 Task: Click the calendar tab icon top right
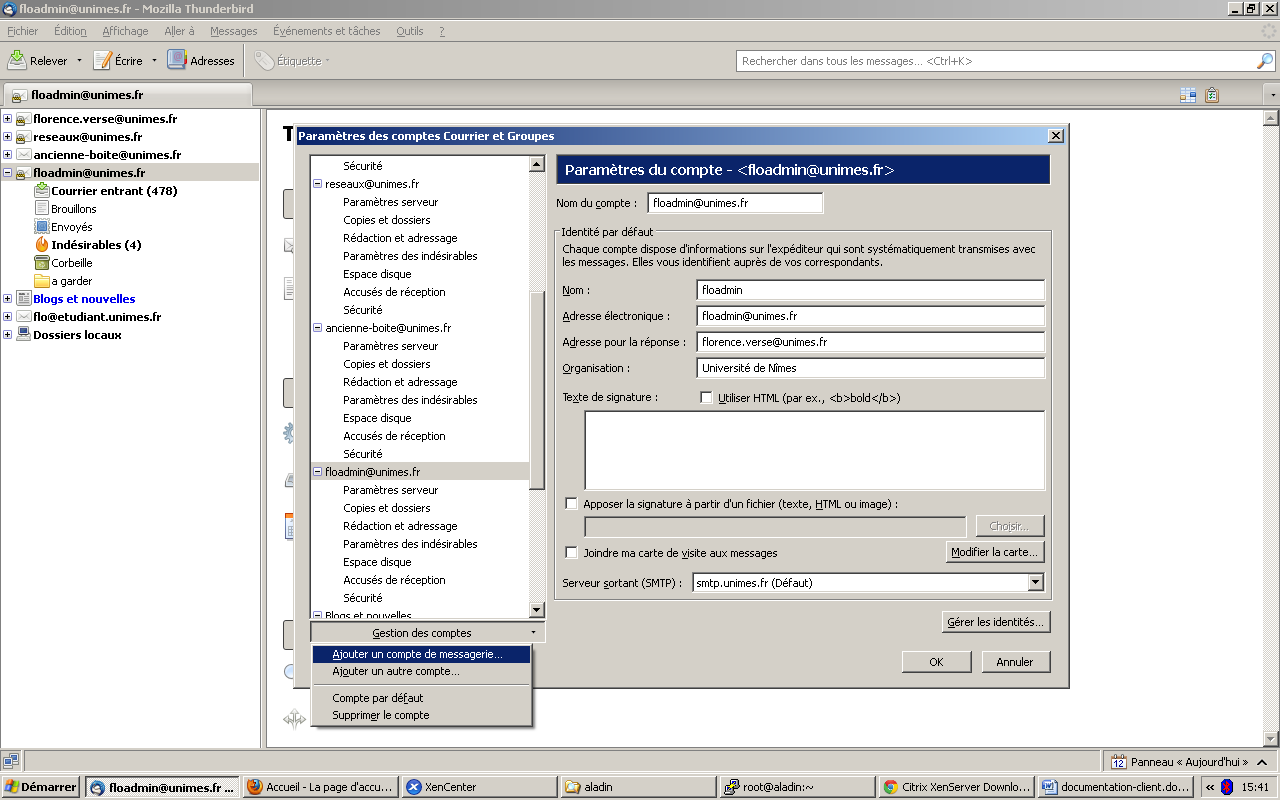pos(1188,95)
